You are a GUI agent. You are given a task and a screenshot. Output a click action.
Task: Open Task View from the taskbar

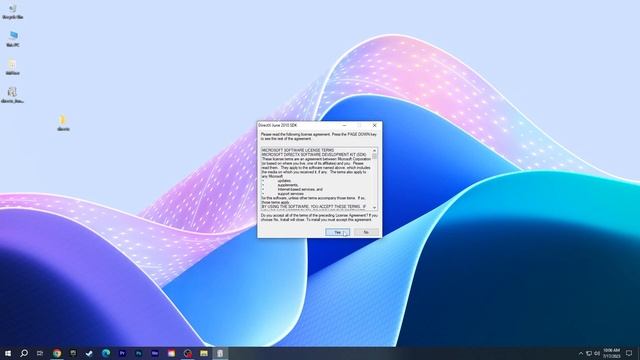40,353
